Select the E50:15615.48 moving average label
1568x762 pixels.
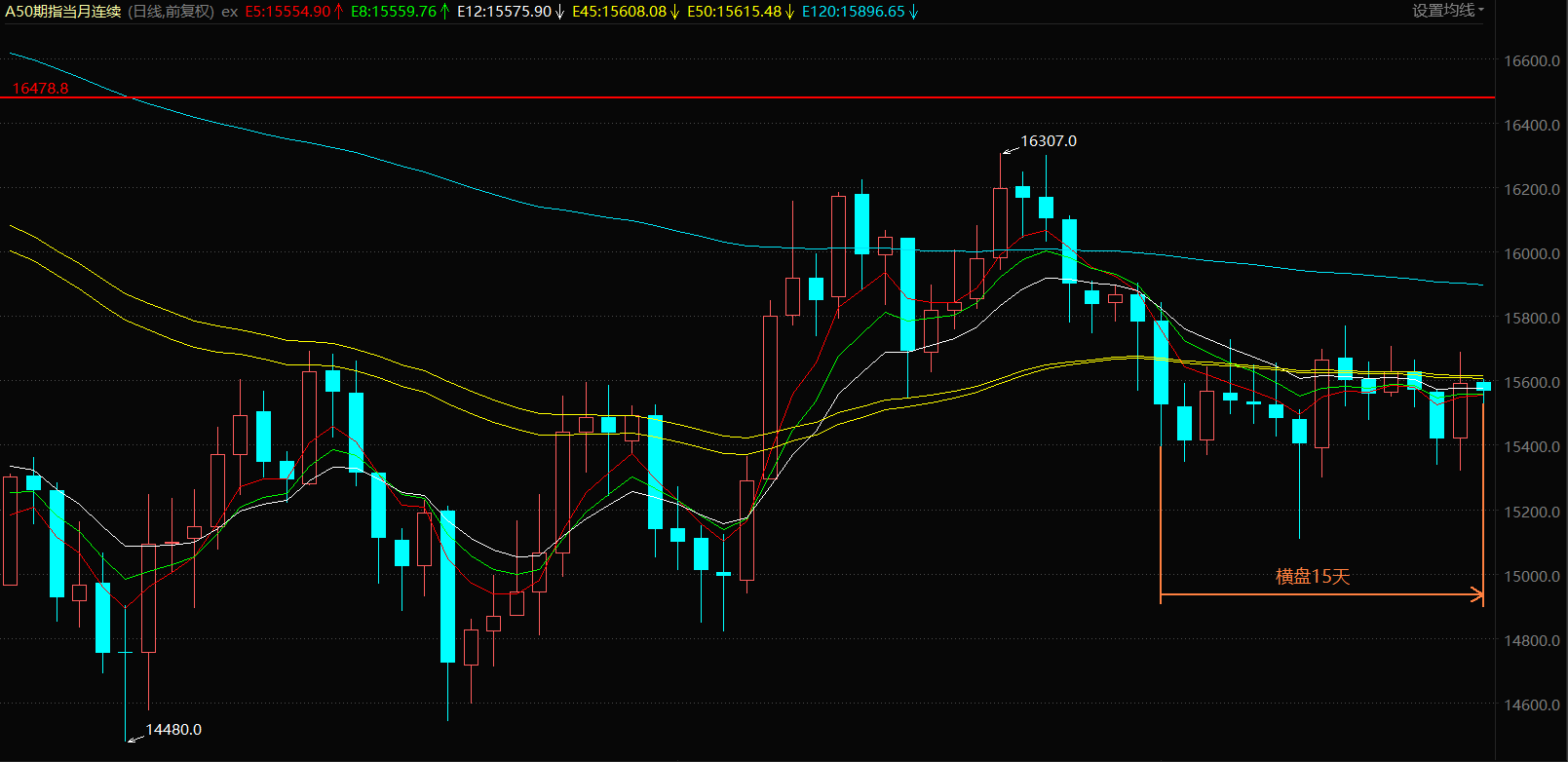pos(741,12)
